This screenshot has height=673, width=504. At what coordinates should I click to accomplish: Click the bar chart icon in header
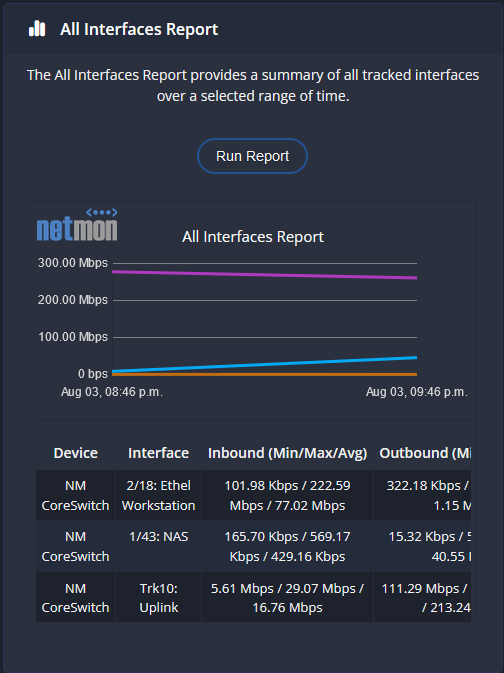37,29
